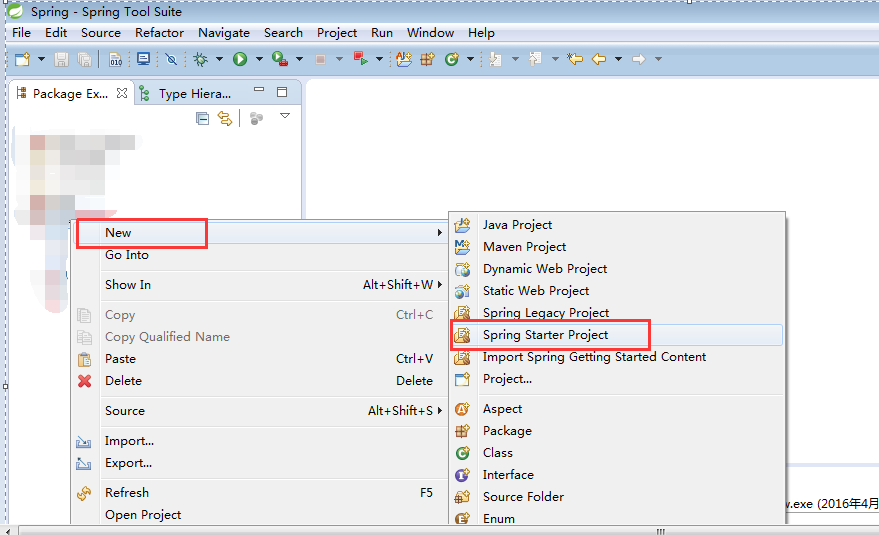The width and height of the screenshot is (879, 535).
Task: Click Last Edit Location icon
Action: (x=575, y=59)
